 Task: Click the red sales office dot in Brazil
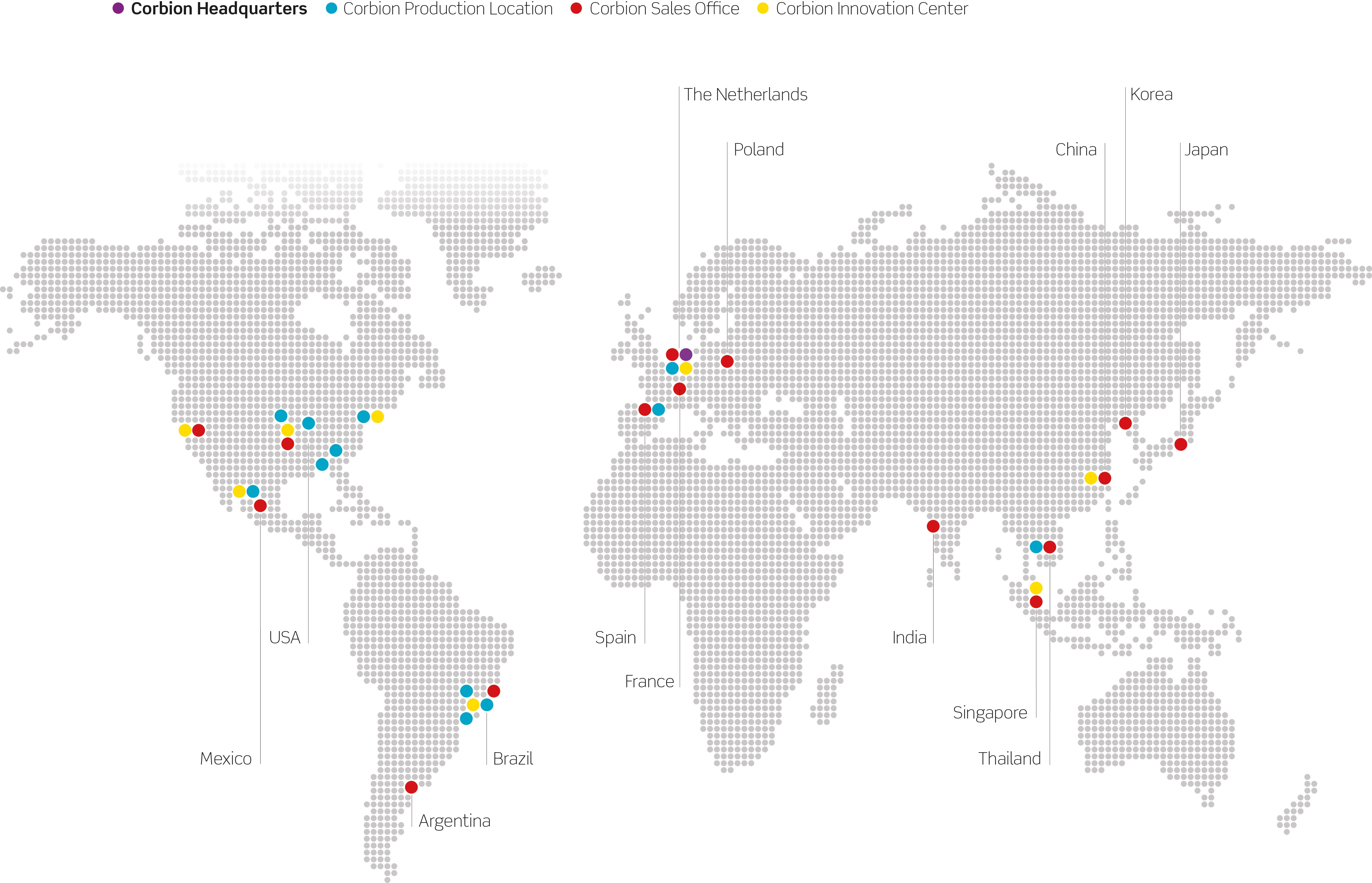point(493,691)
